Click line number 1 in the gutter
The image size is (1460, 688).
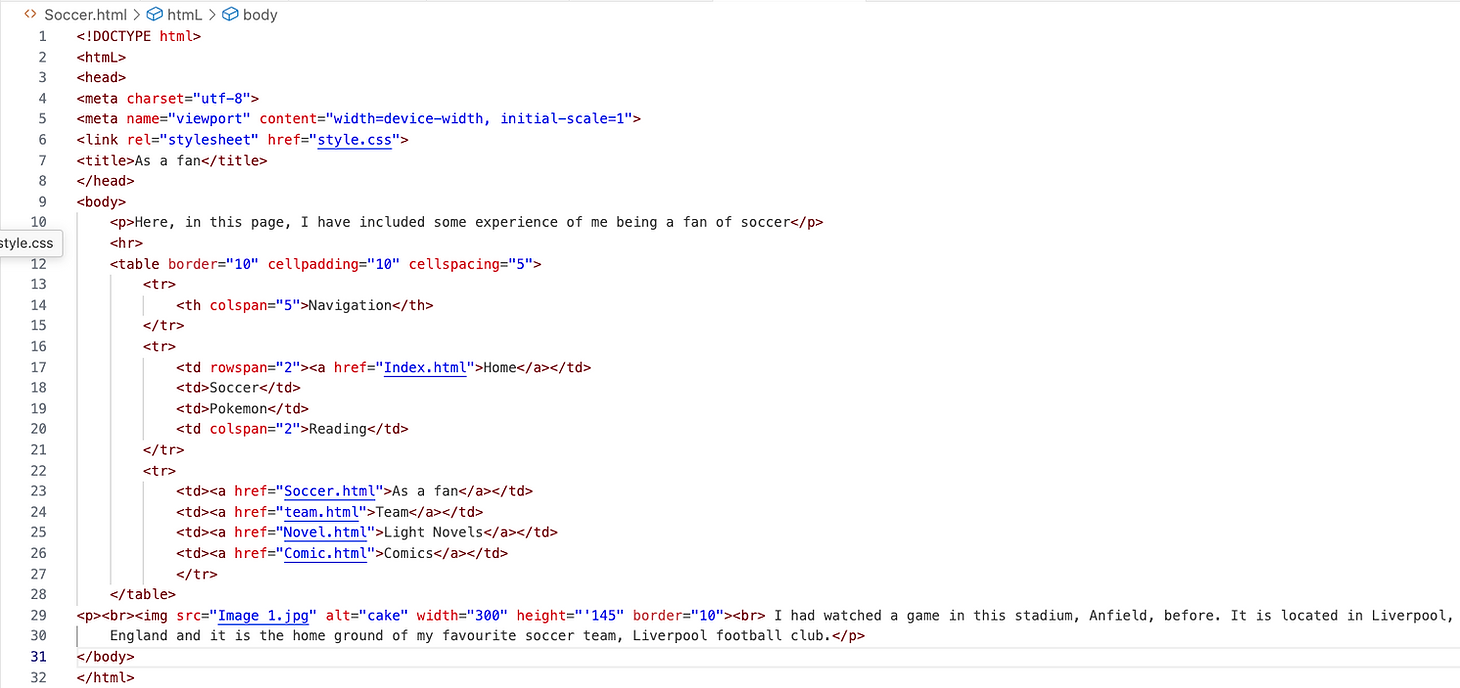pos(42,35)
